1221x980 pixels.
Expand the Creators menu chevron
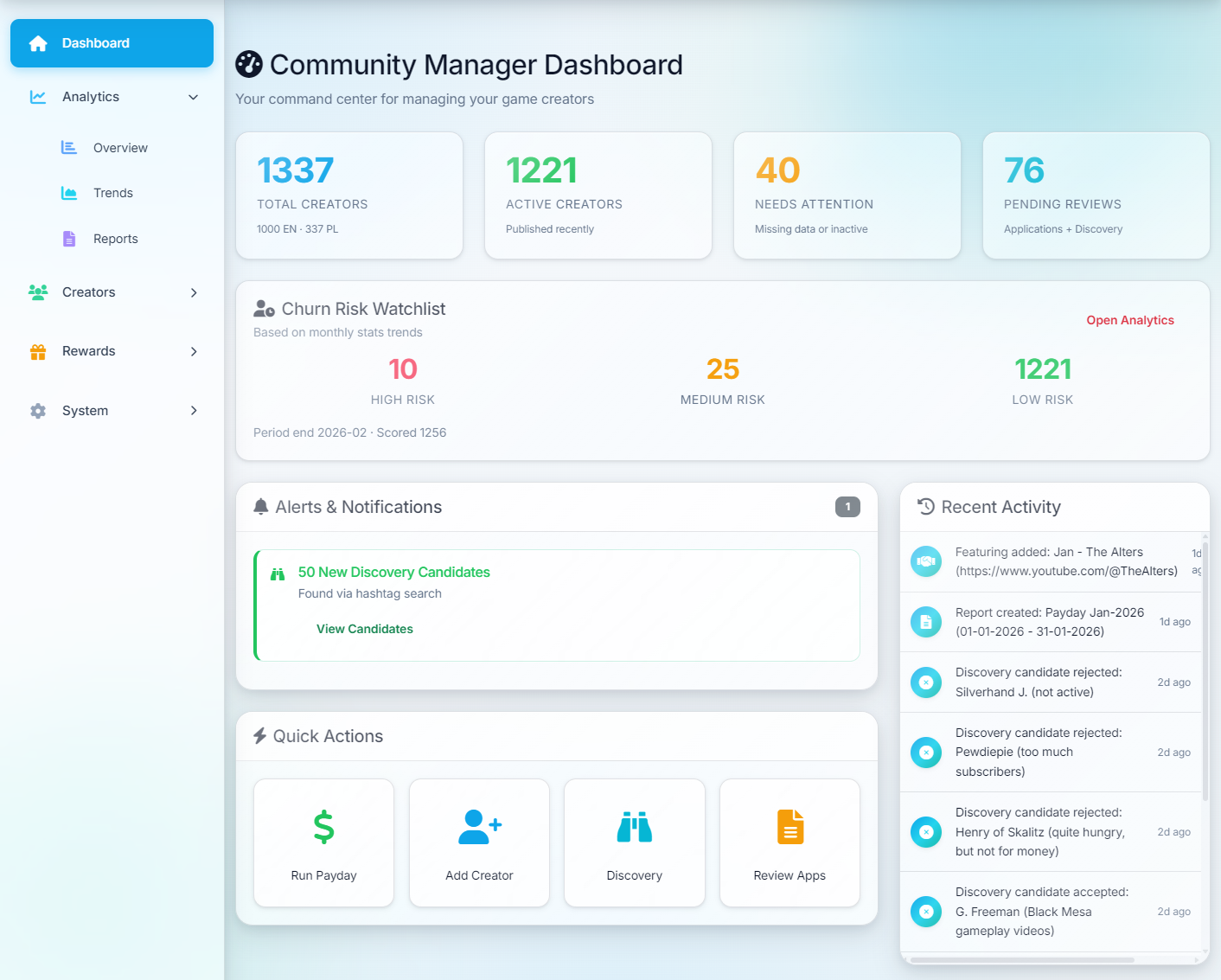[x=194, y=292]
